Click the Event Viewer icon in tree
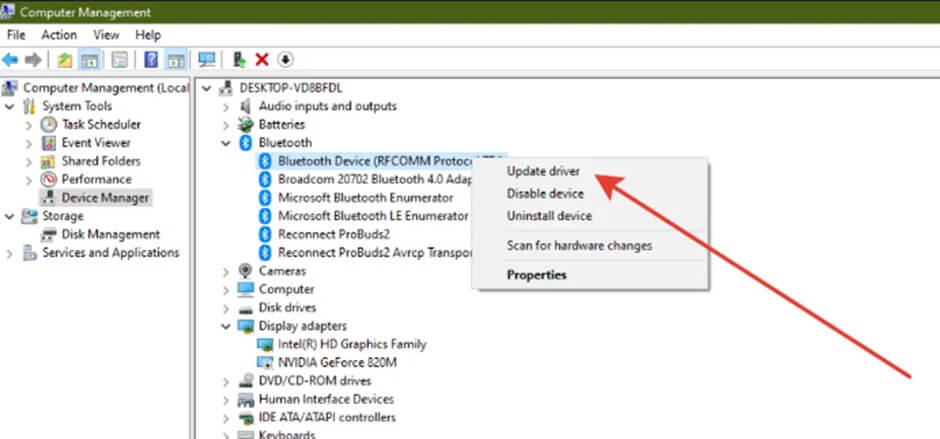940x439 pixels. pyautogui.click(x=49, y=143)
